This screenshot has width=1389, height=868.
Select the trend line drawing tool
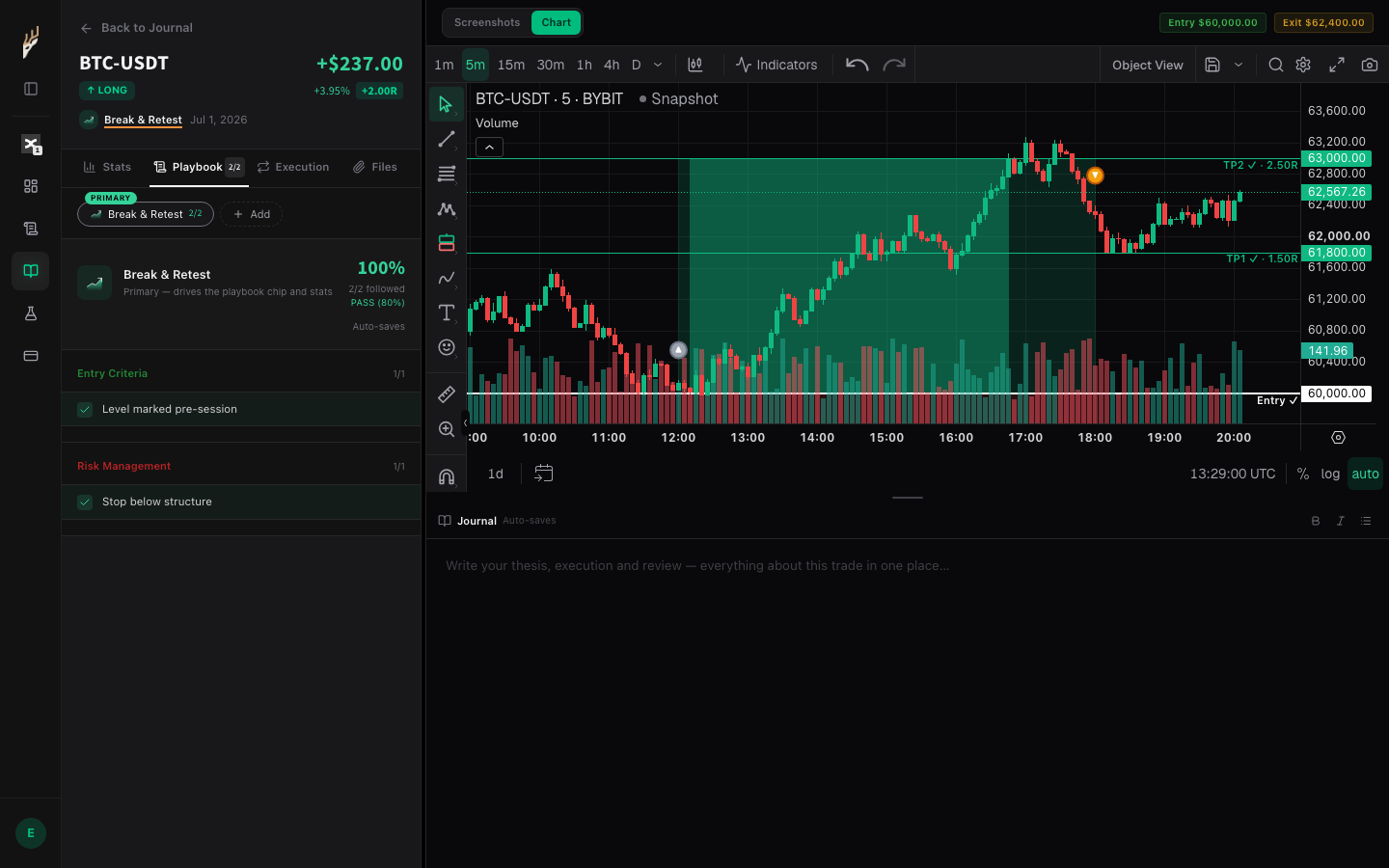coord(446,139)
